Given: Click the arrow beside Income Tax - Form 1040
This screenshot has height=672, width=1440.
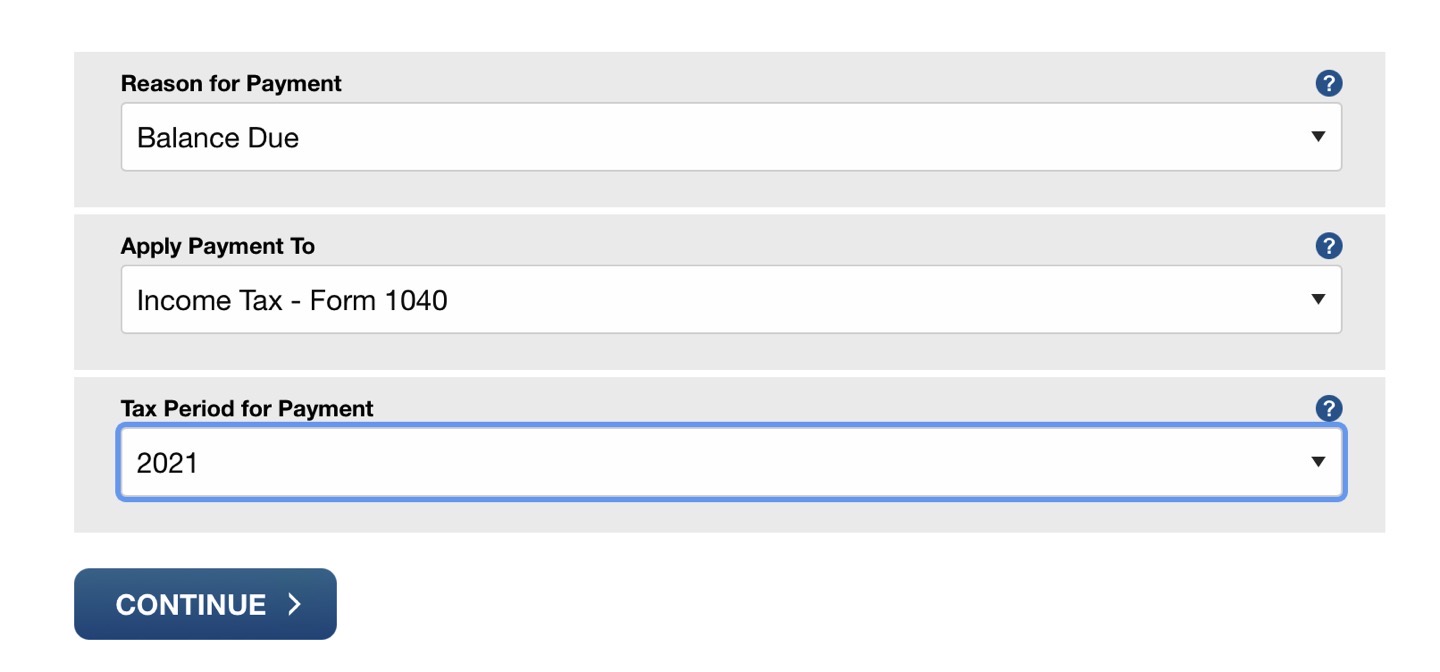Looking at the screenshot, I should click(1318, 299).
